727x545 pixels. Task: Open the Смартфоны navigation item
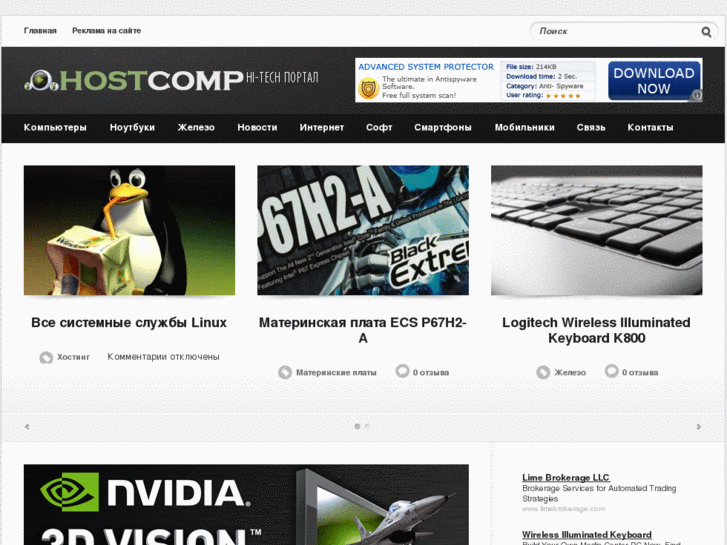[443, 128]
